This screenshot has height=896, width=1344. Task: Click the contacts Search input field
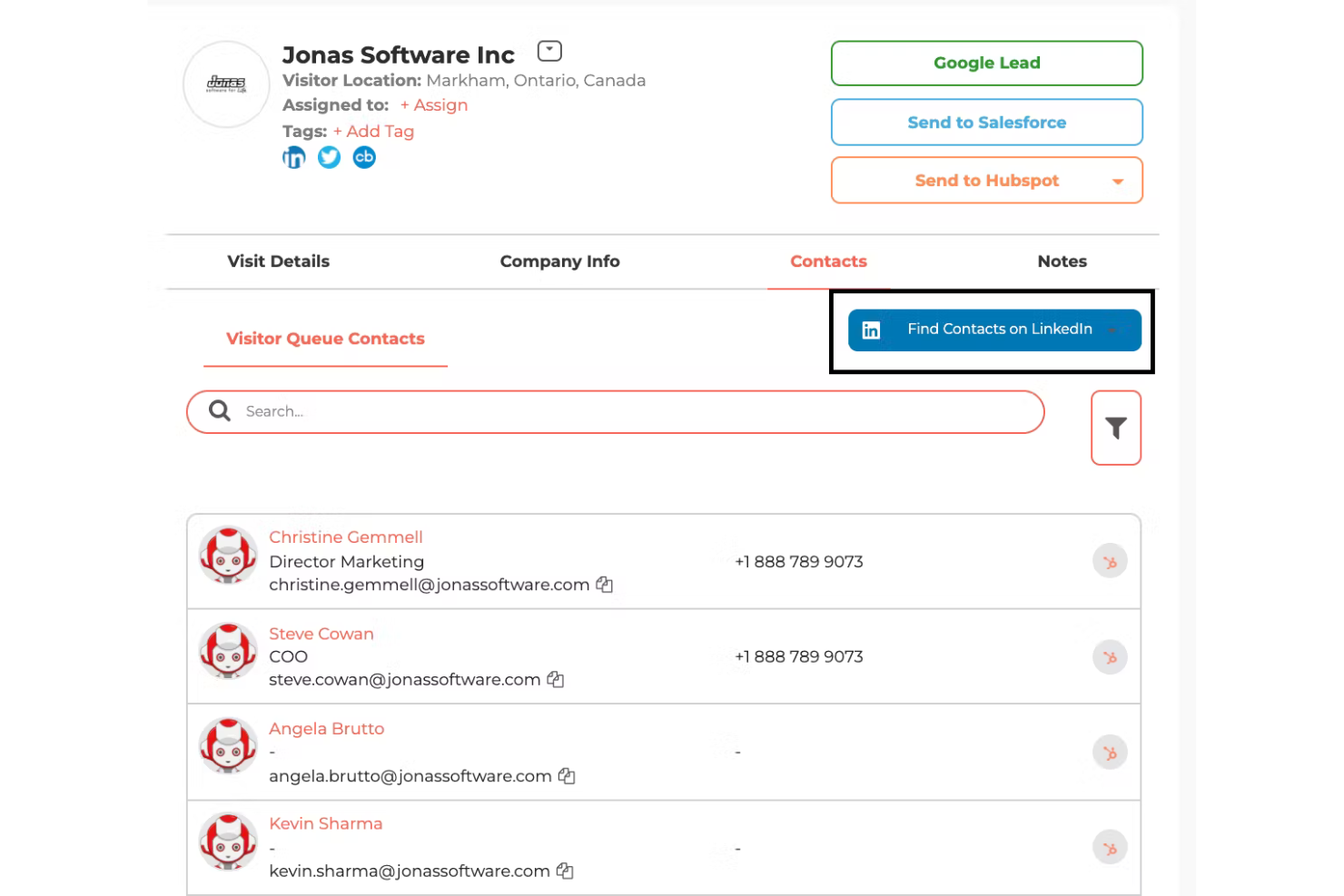[x=616, y=412]
